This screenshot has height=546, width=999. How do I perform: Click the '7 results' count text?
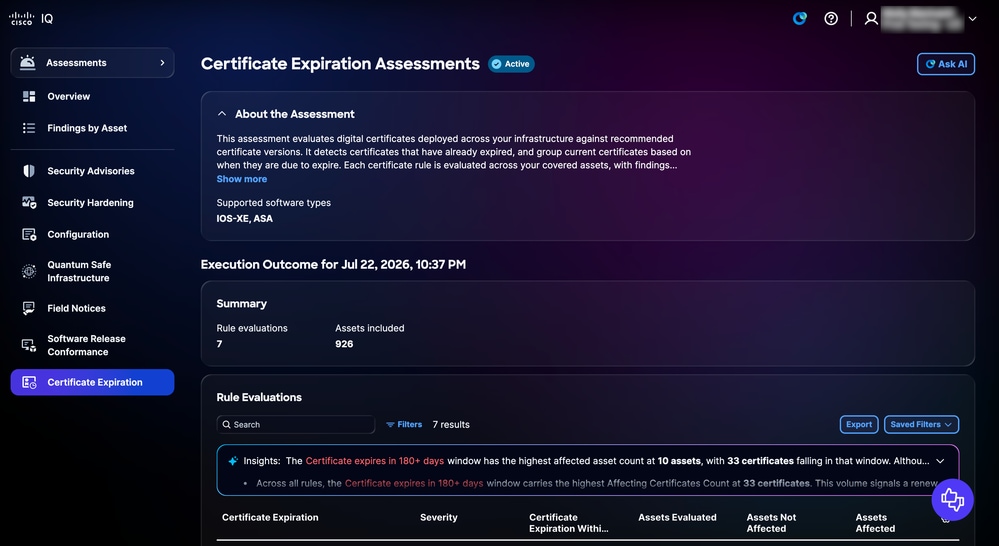click(451, 424)
